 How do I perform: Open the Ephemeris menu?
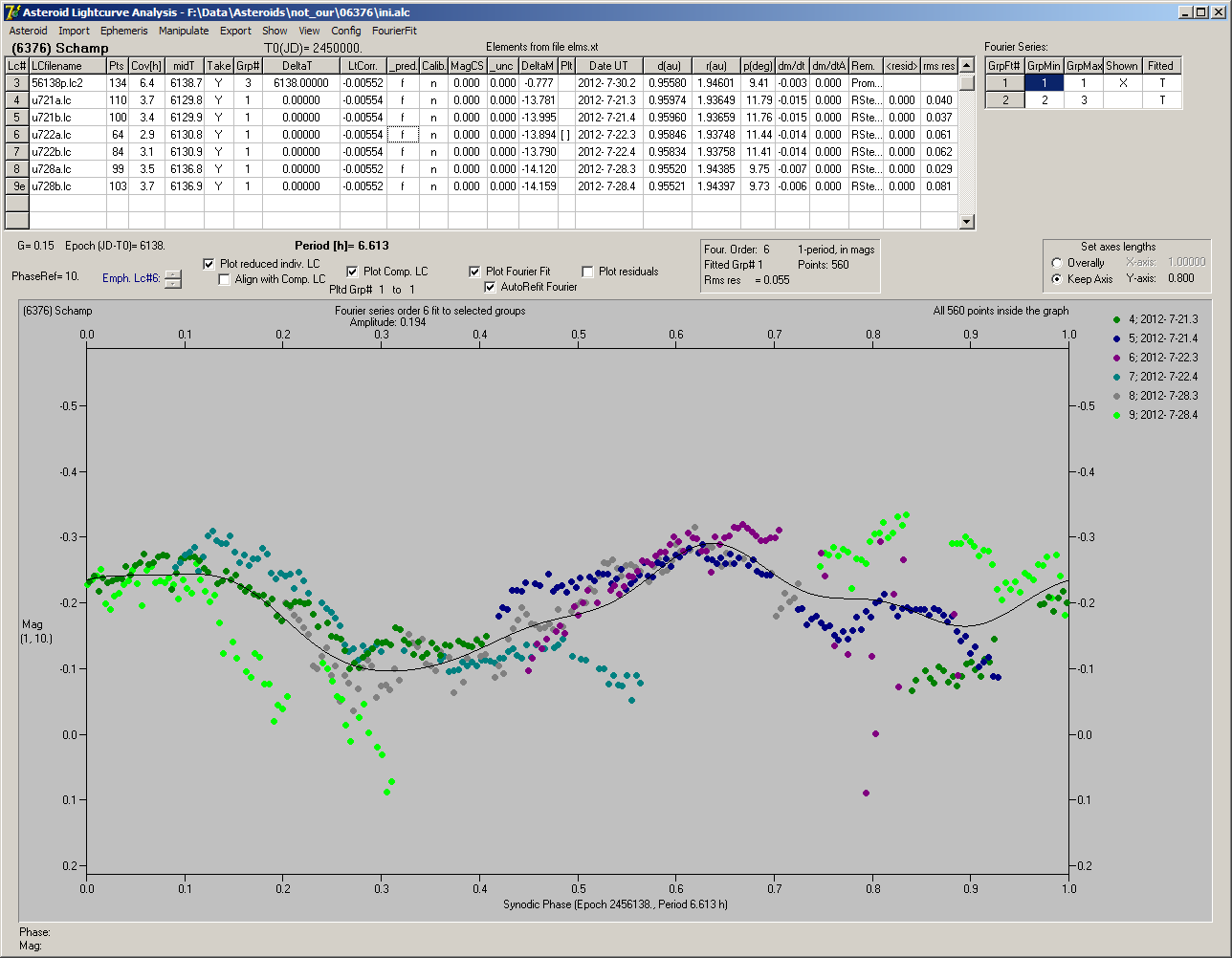click(124, 31)
